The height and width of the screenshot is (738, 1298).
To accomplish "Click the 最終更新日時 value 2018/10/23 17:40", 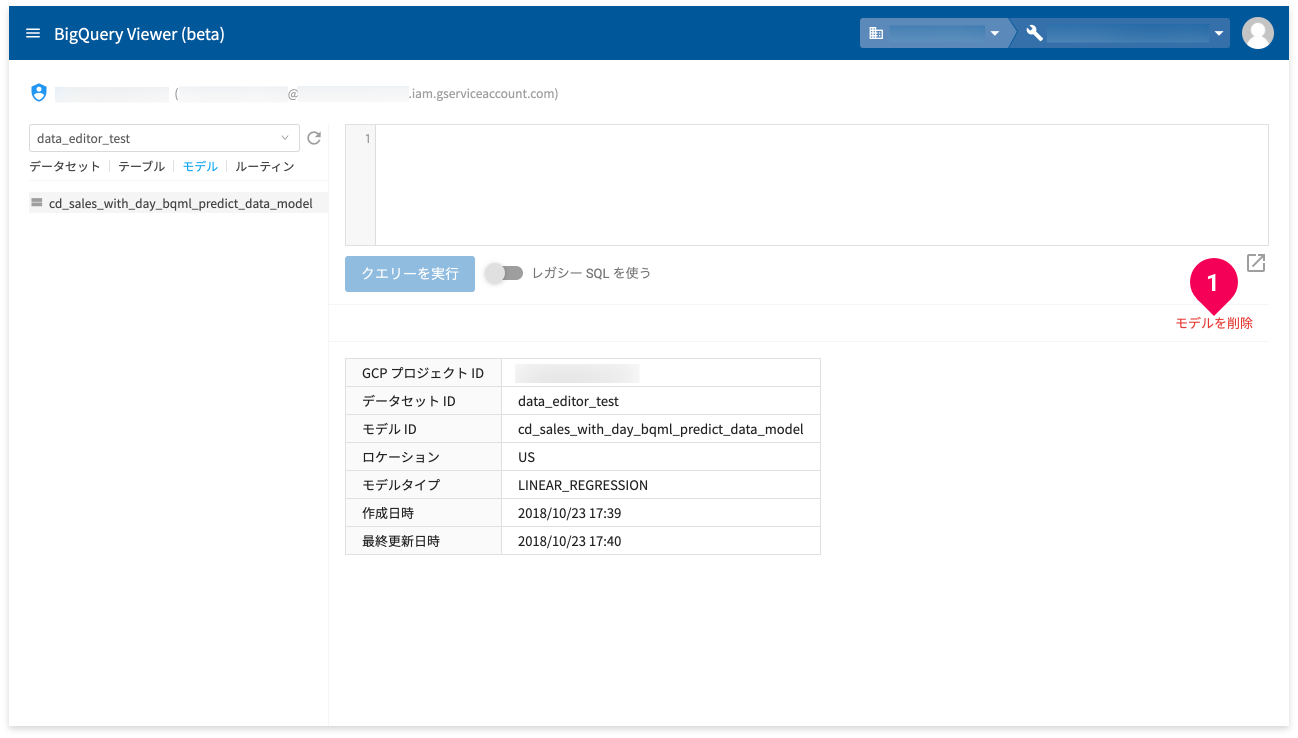I will 570,541.
